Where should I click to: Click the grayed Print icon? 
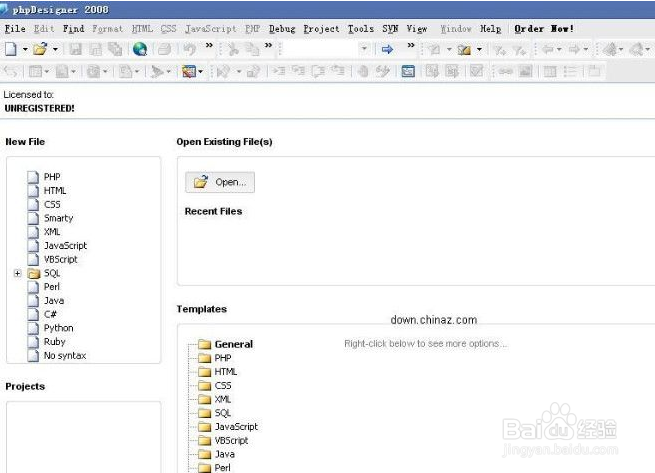tap(165, 49)
